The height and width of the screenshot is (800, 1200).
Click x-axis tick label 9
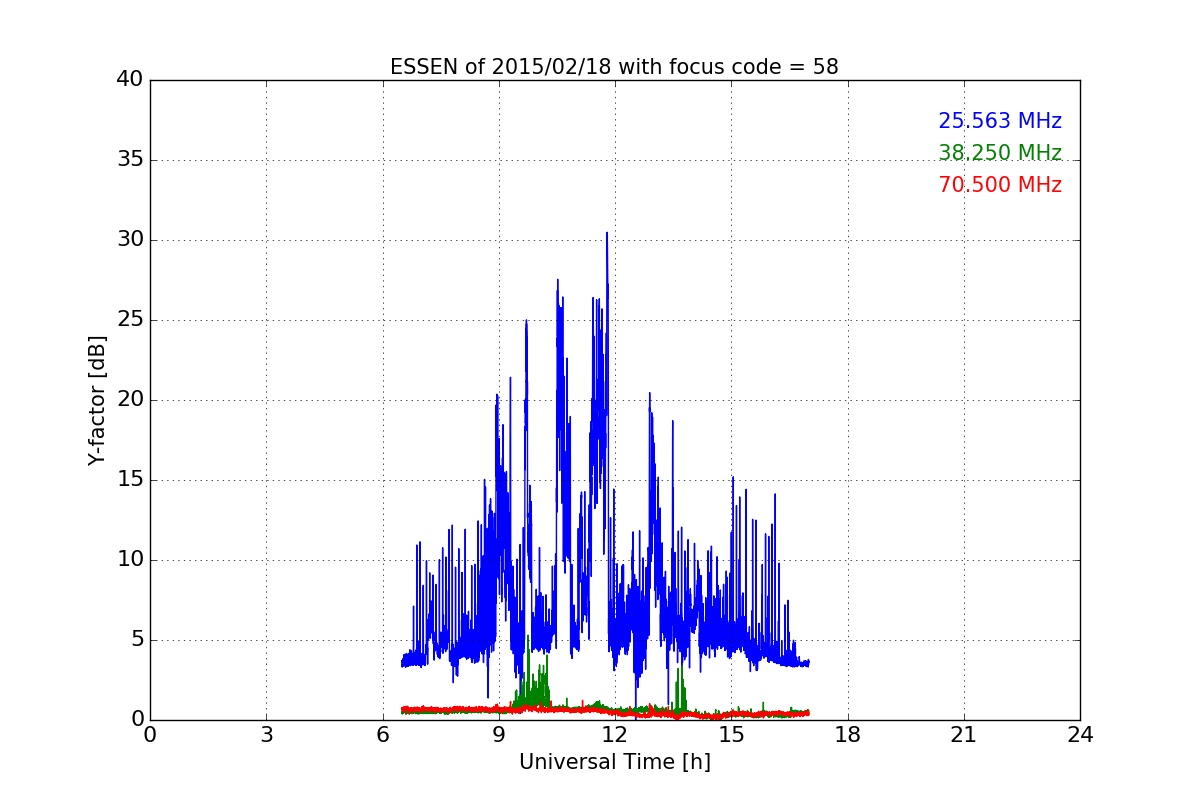point(499,734)
